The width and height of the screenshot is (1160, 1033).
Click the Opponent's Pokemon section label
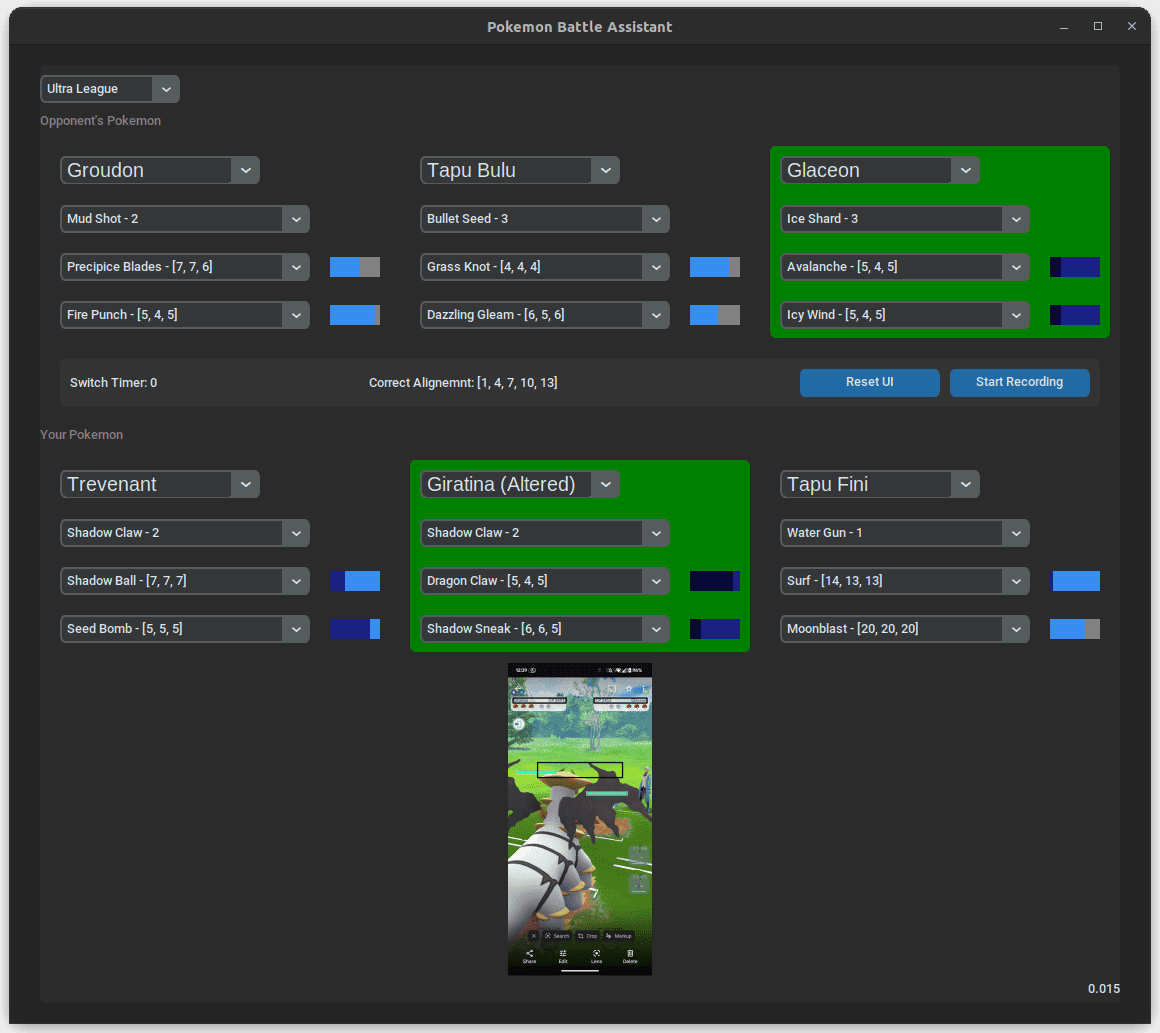101,121
